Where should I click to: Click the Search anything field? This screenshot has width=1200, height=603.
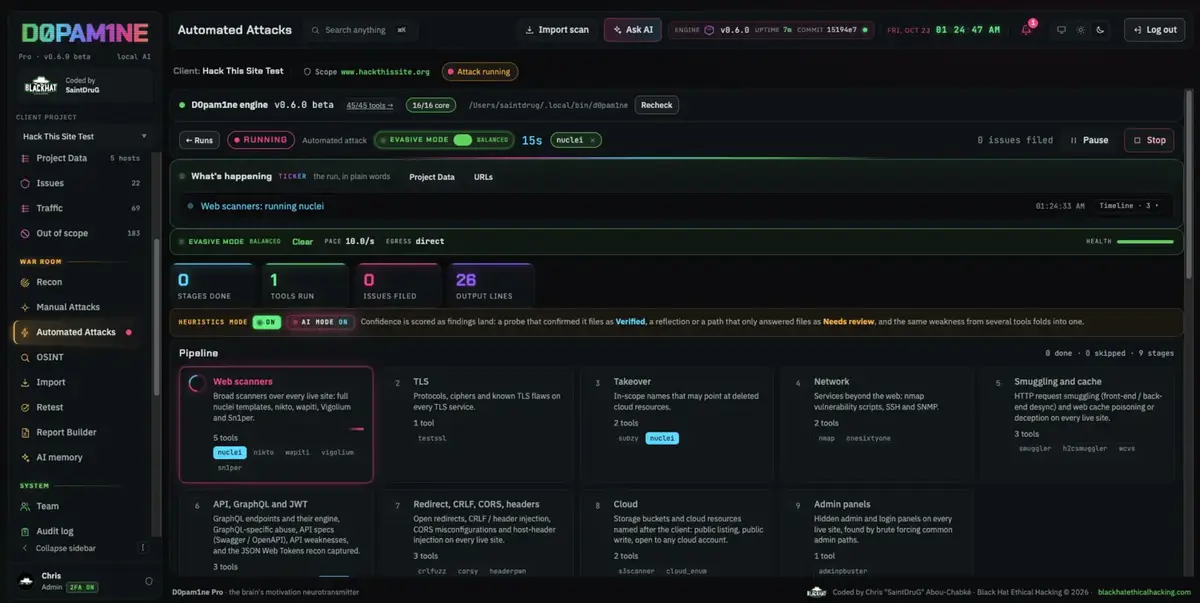click(x=361, y=30)
